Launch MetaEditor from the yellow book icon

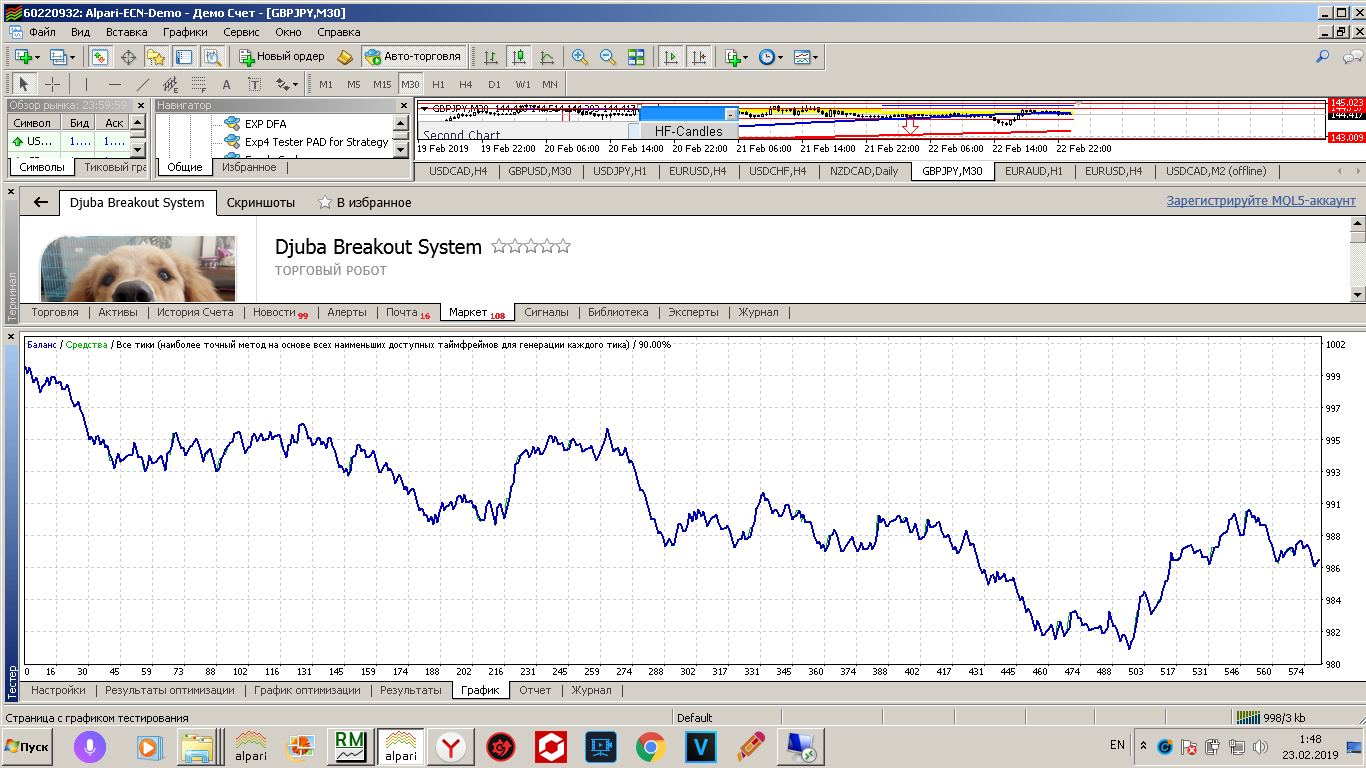[x=345, y=57]
